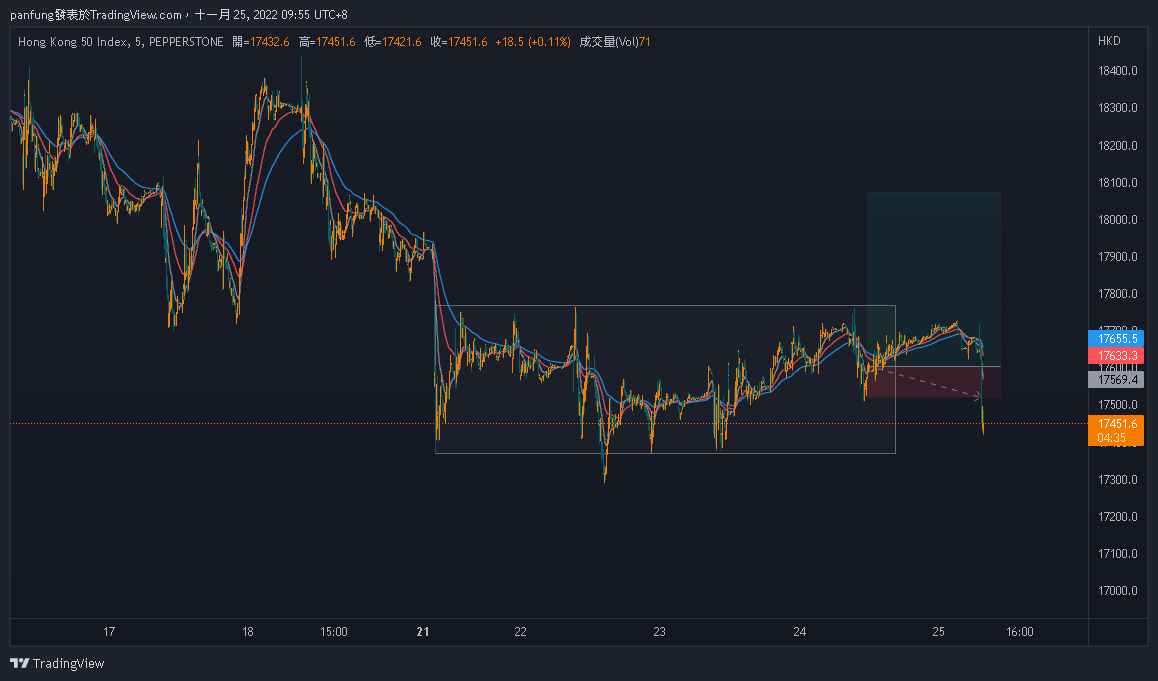Select the blue 17655.5 moving average price label
Screen dimensions: 1158x681
point(1114,339)
